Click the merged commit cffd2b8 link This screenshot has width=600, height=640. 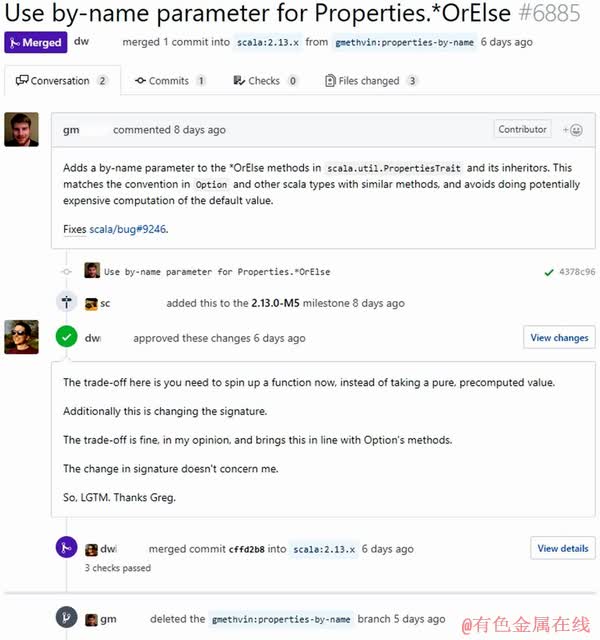tap(247, 549)
